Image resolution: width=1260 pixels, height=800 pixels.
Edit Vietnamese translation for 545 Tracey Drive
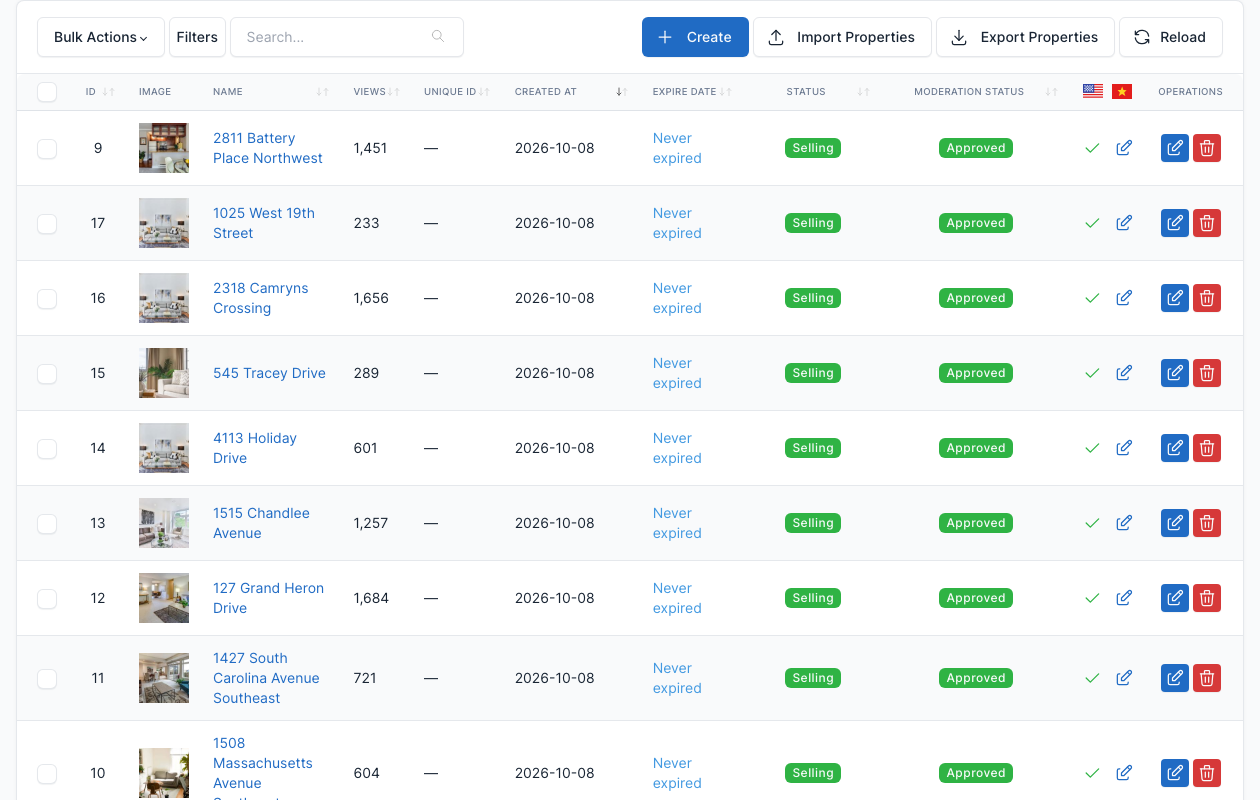pos(1124,373)
